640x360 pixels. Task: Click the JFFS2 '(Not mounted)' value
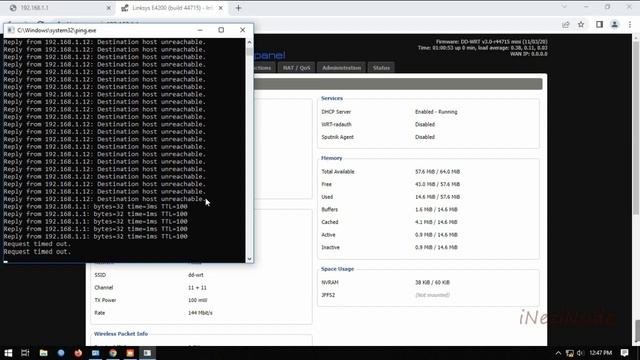point(433,295)
